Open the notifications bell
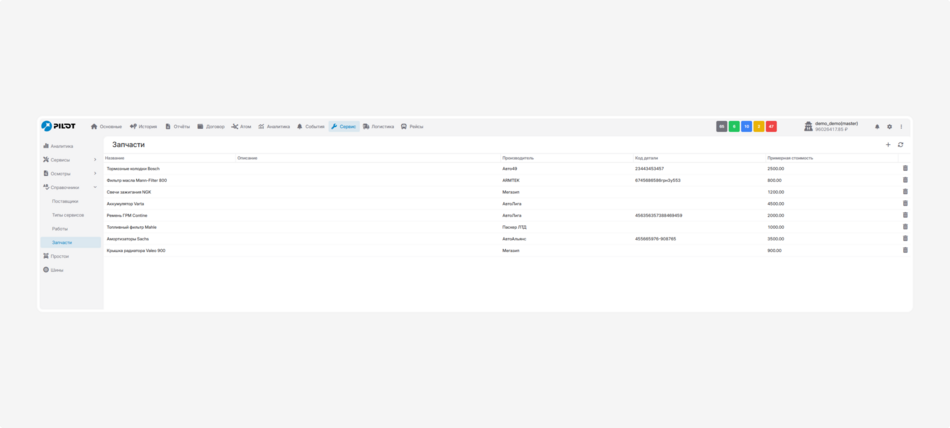This screenshot has width=950, height=428. [877, 127]
